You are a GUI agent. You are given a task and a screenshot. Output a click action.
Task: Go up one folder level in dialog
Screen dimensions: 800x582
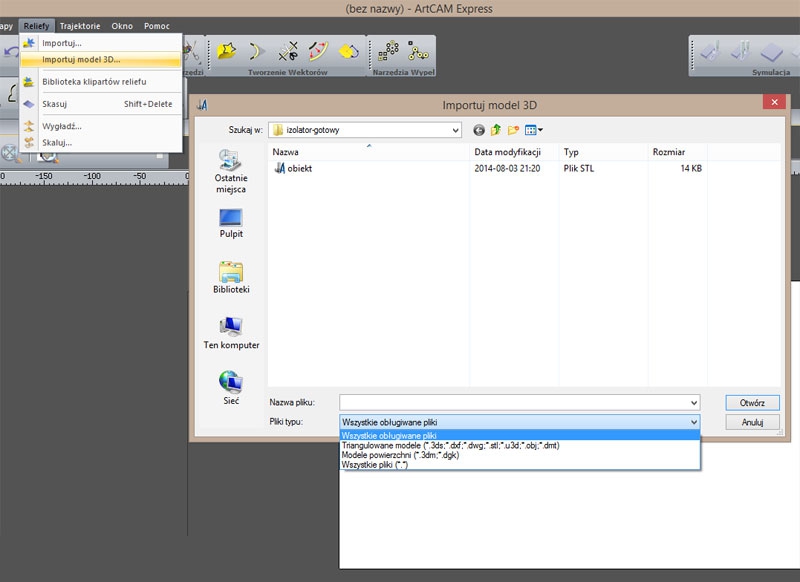[495, 130]
